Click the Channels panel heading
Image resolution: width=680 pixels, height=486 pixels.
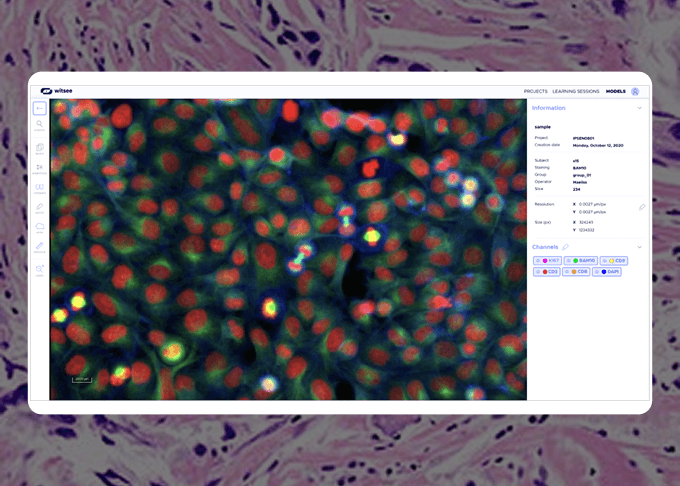coord(545,247)
